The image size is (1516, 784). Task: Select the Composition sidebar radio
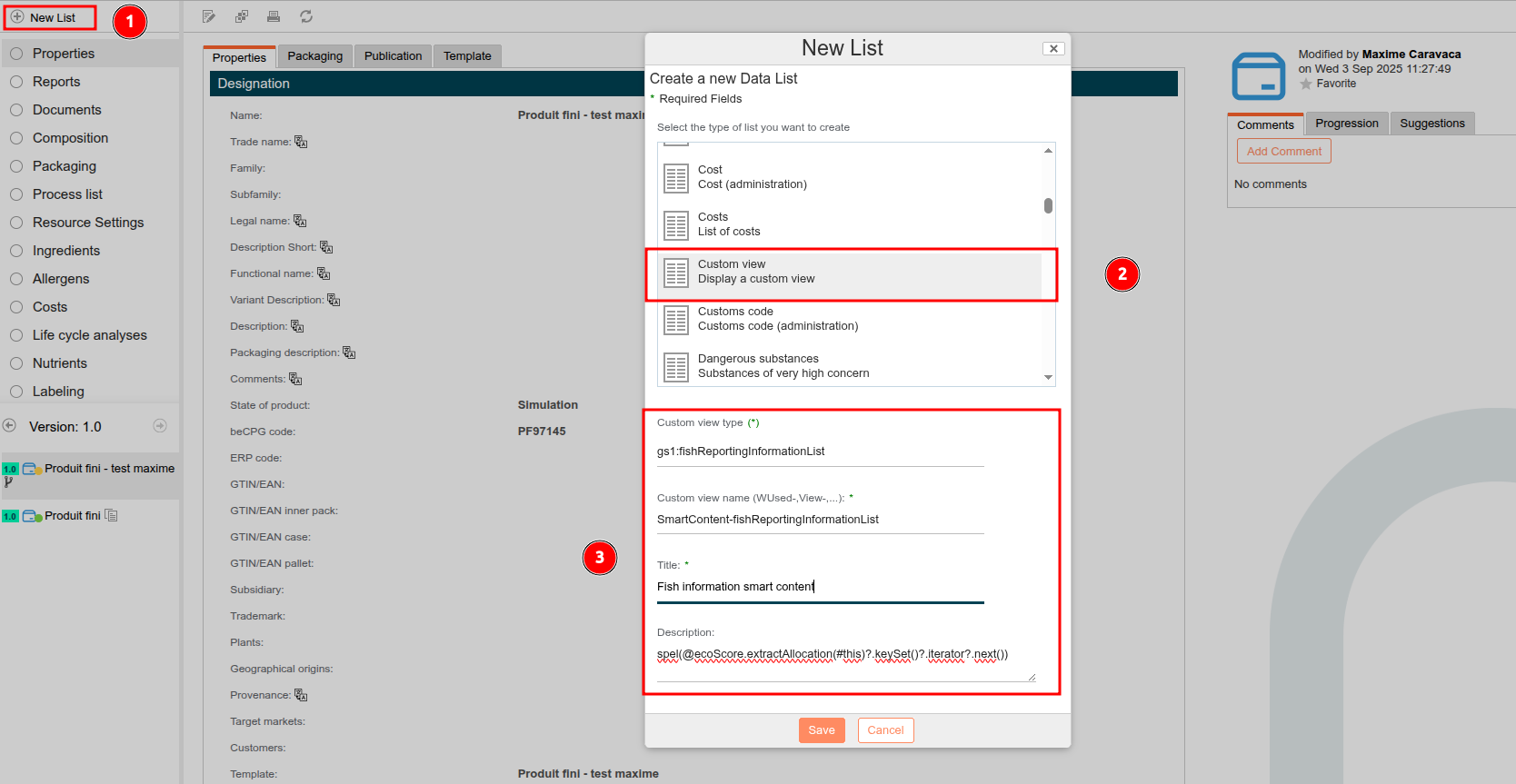16,138
